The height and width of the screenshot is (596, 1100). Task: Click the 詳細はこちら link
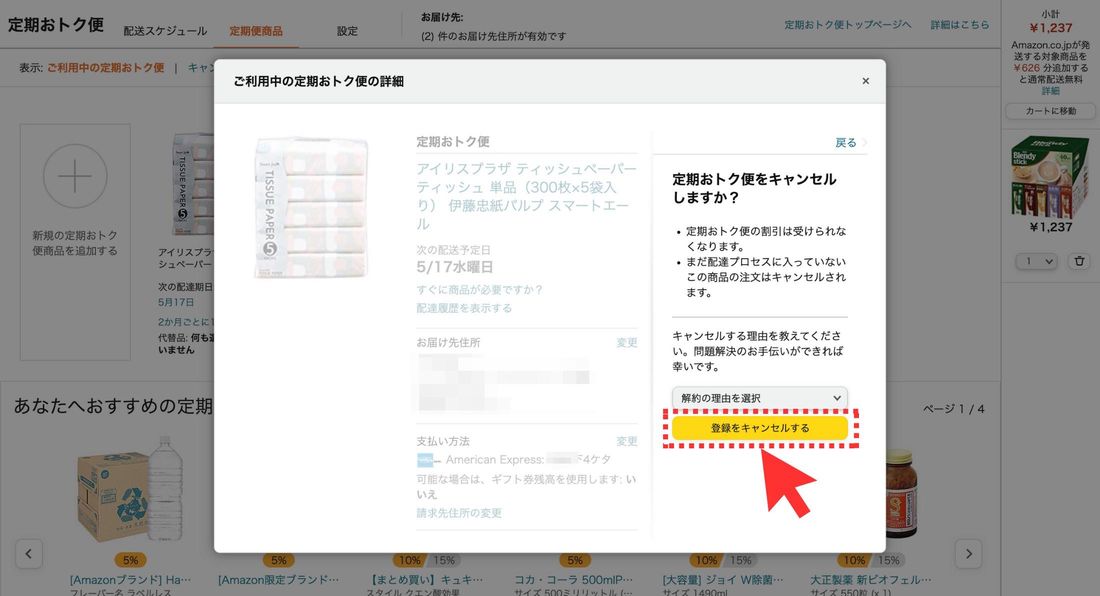pos(960,25)
